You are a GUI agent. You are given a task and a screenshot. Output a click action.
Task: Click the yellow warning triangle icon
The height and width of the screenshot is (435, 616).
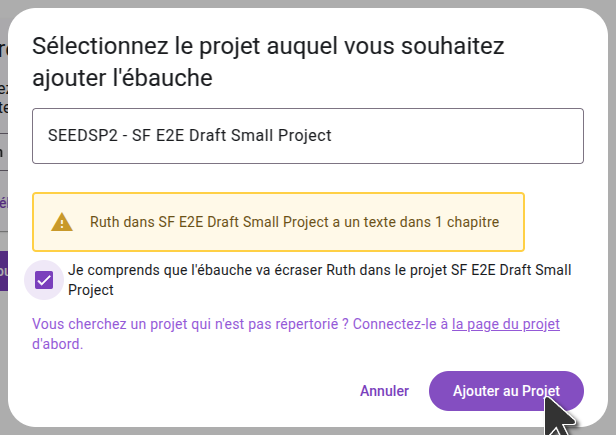(x=62, y=221)
